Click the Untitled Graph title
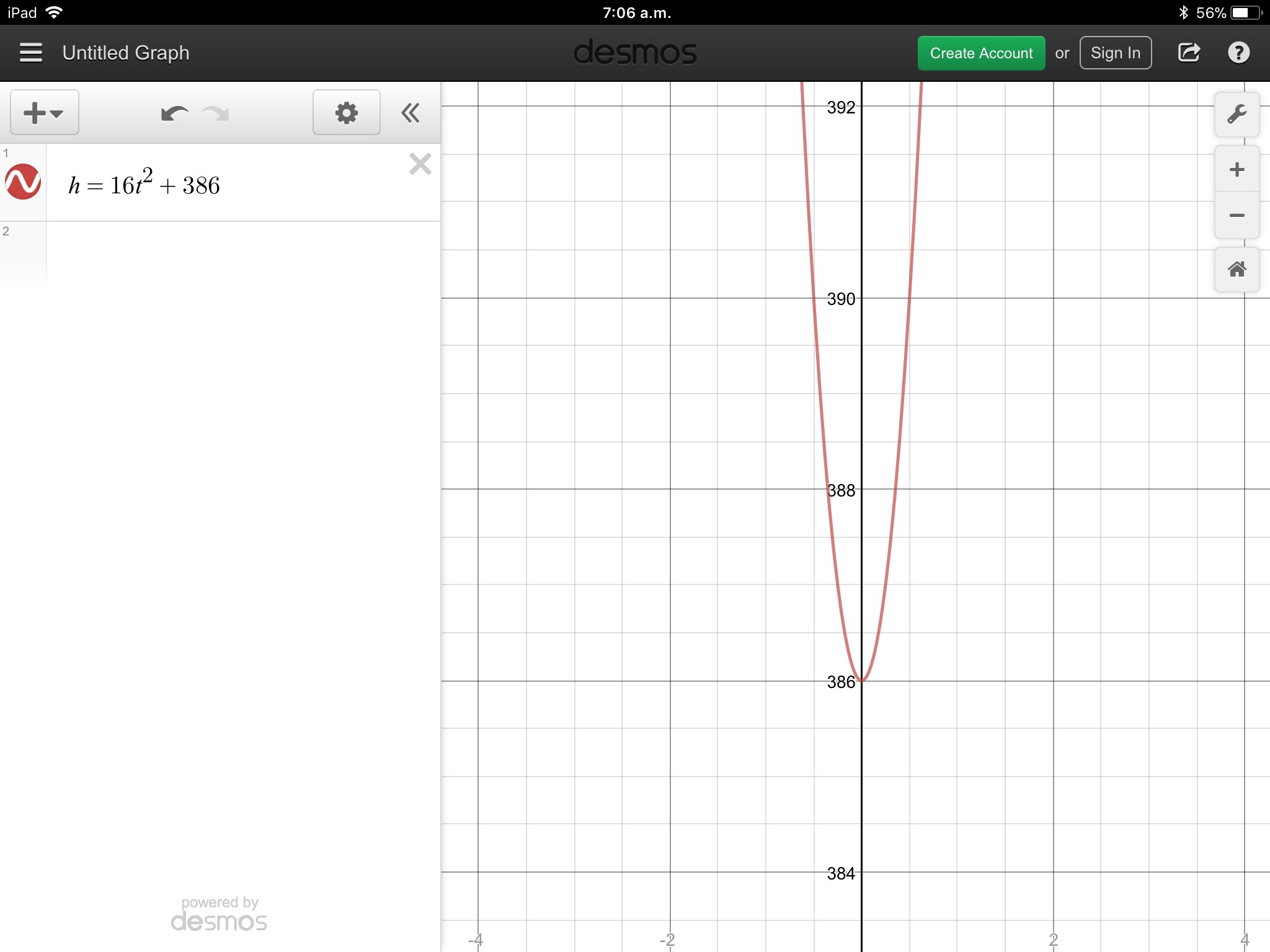 126,53
